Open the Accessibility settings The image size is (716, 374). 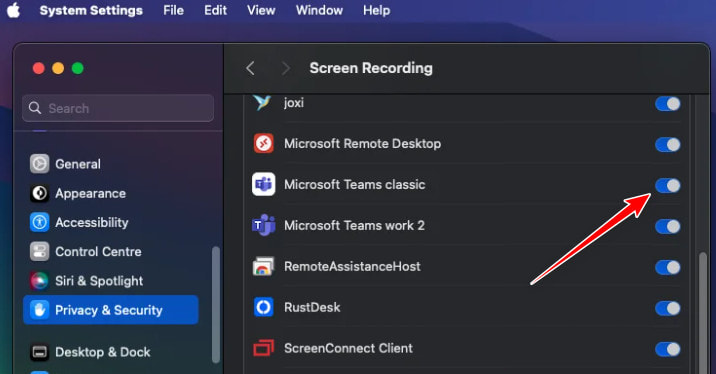(x=111, y=222)
